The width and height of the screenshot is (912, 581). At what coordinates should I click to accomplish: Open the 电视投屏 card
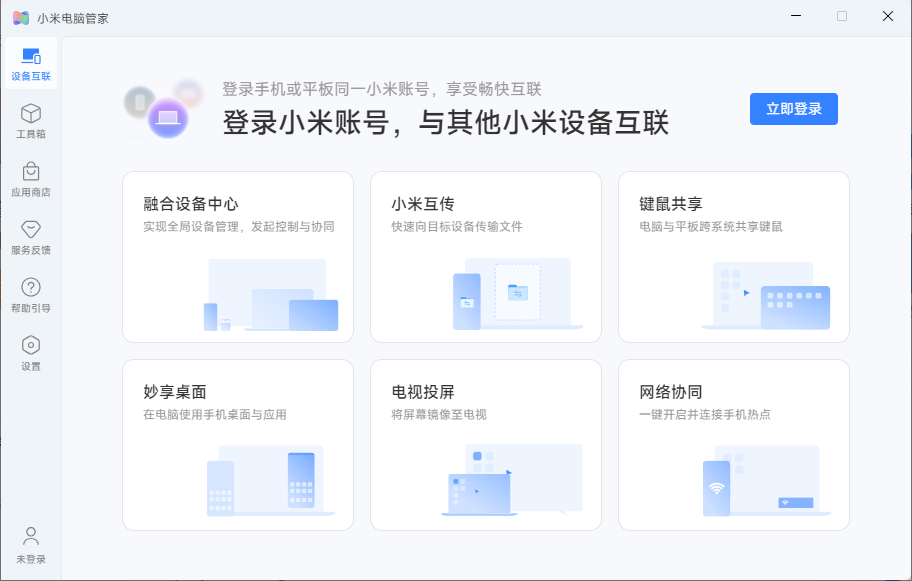coord(486,445)
